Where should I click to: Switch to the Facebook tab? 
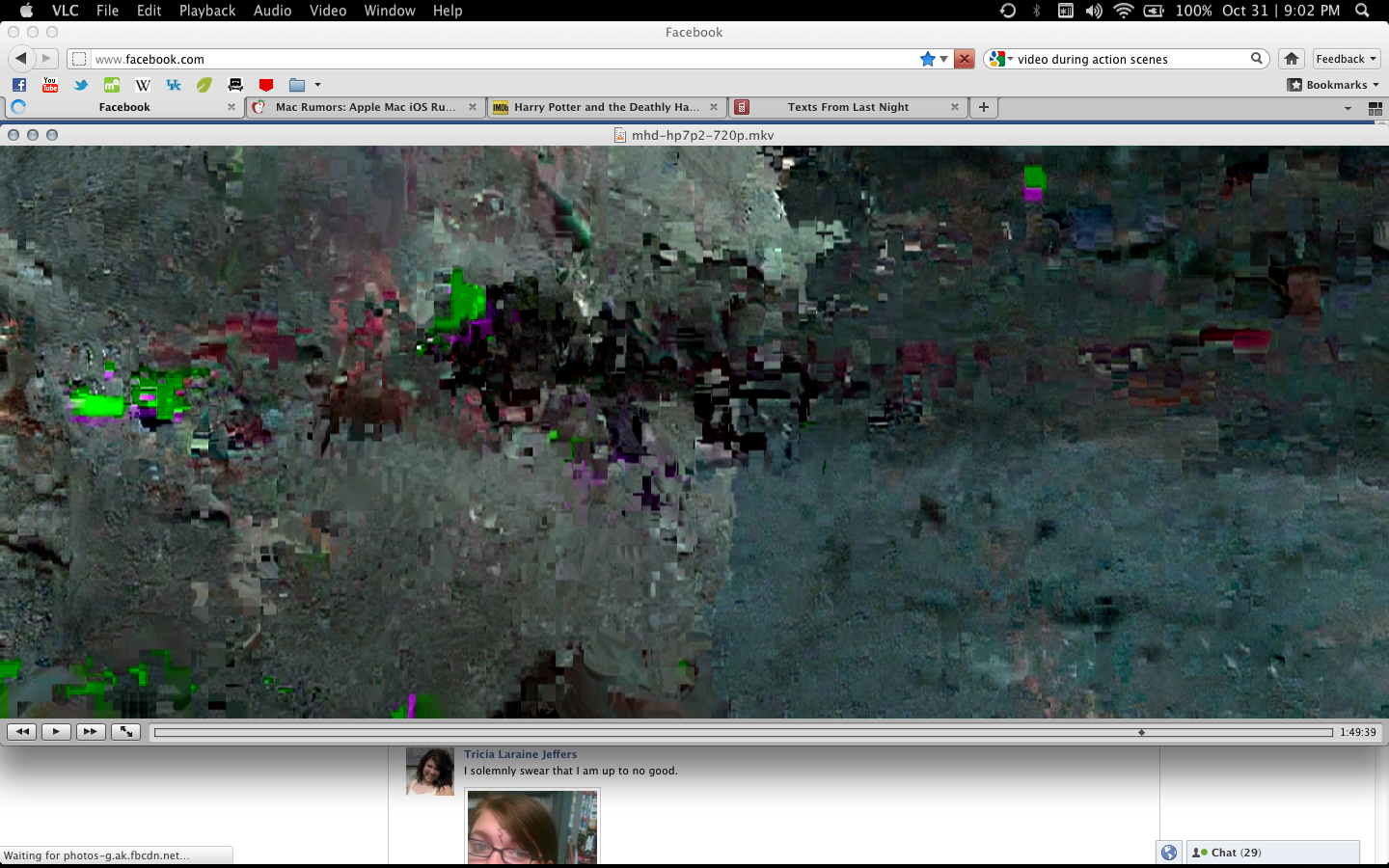123,107
